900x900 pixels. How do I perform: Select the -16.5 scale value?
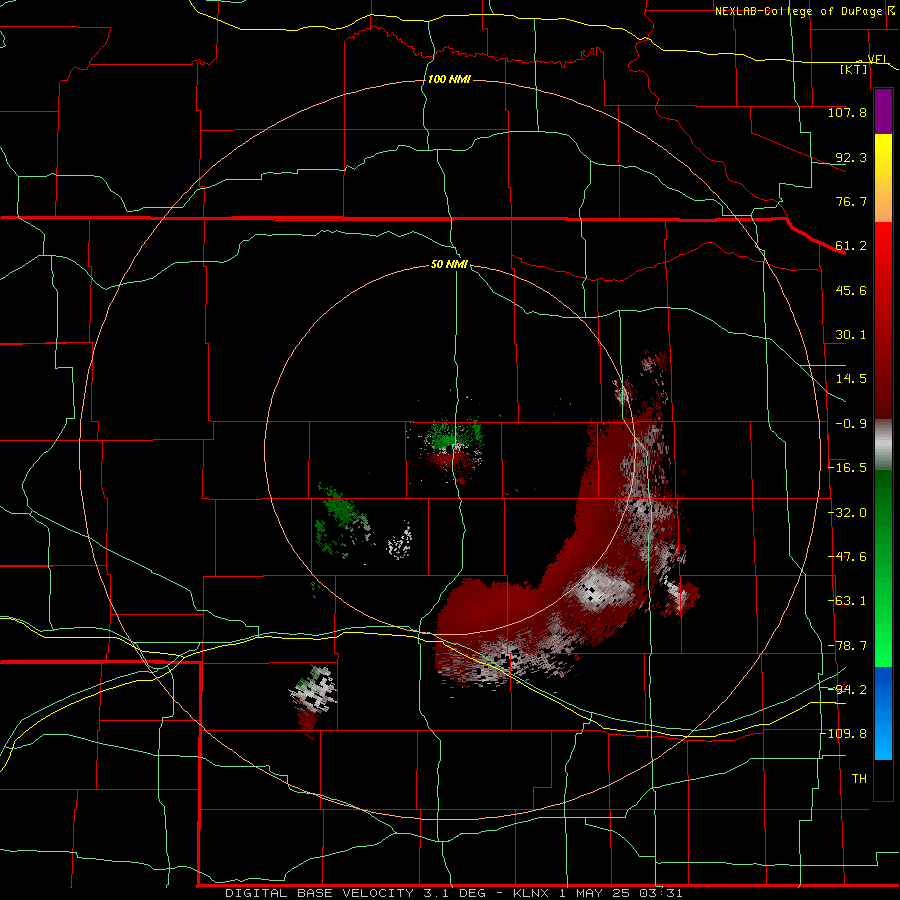pos(848,468)
